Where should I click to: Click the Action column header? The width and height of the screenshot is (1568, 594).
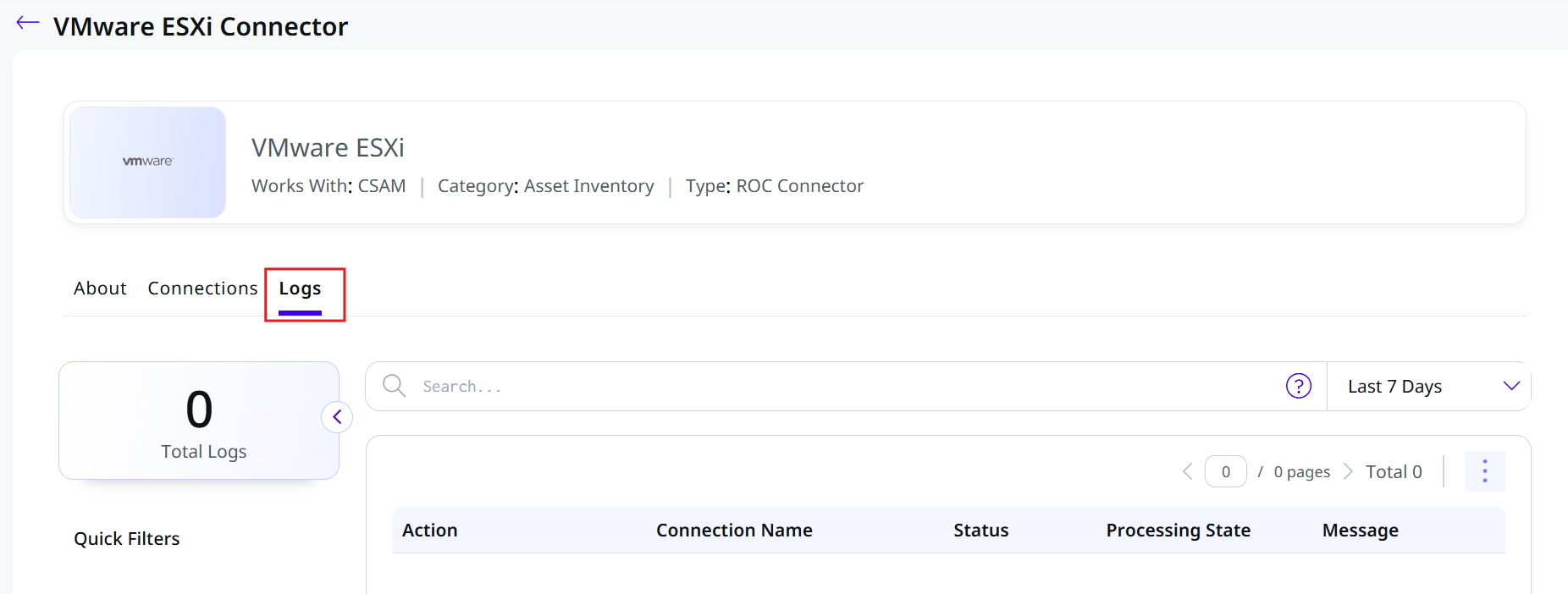click(x=430, y=531)
